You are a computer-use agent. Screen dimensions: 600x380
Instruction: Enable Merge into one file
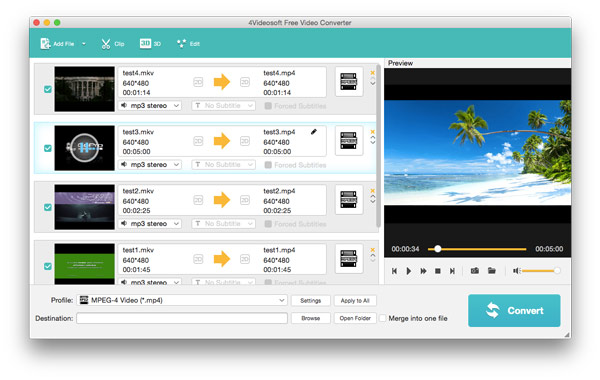[382, 318]
